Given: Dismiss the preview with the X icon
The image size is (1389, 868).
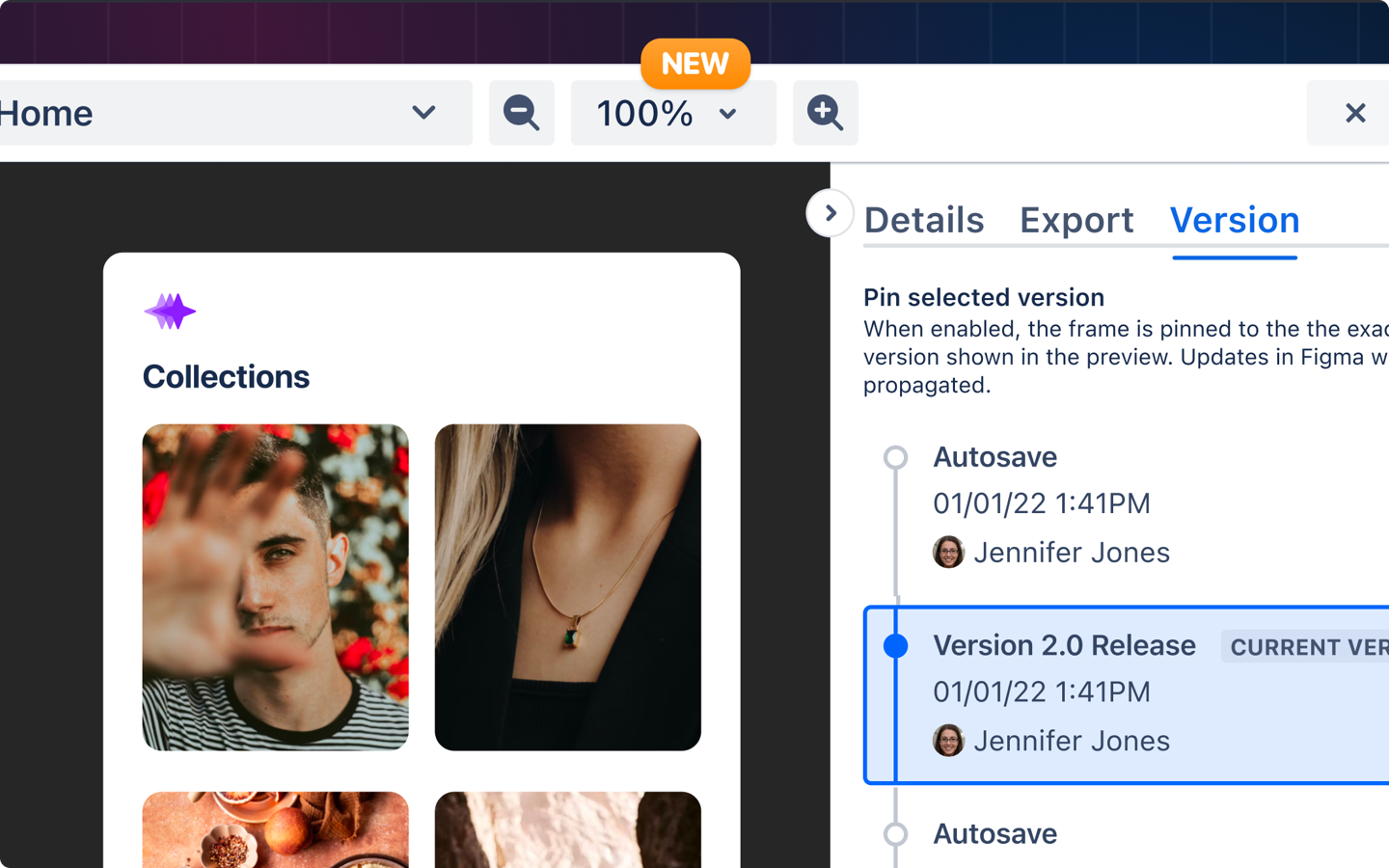Looking at the screenshot, I should (x=1356, y=113).
